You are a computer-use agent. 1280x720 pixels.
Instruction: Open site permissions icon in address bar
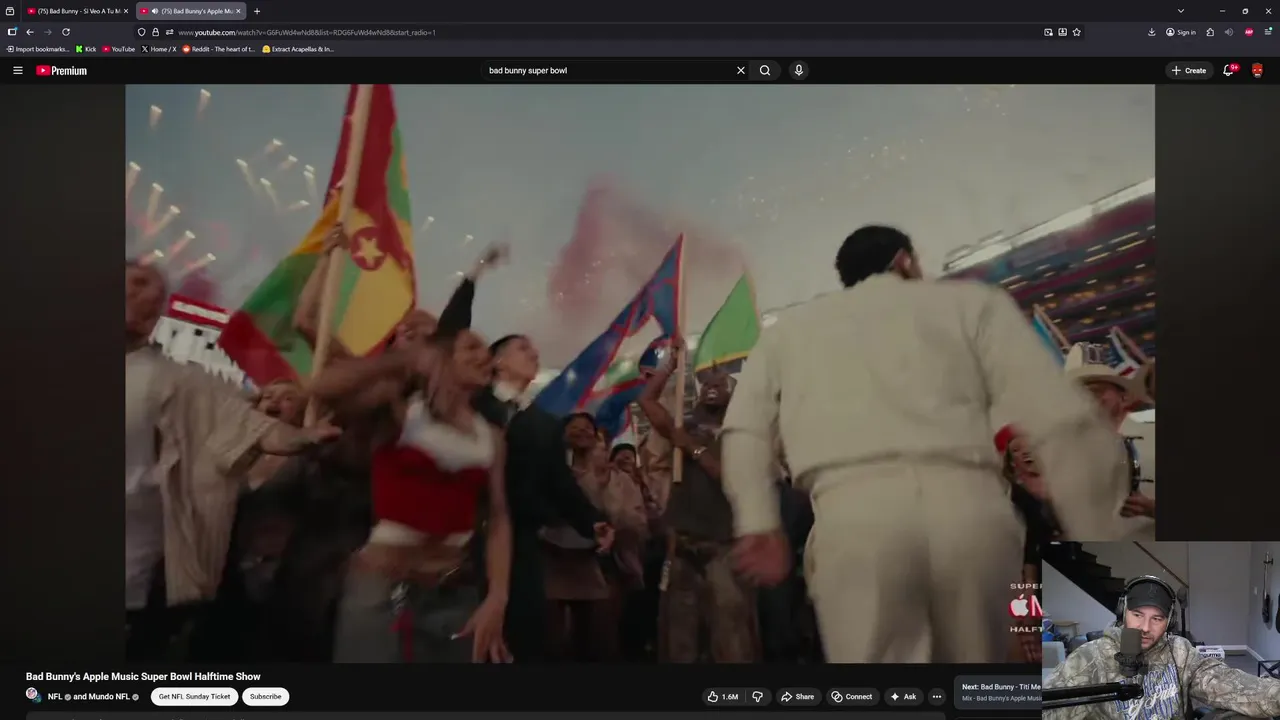point(169,32)
